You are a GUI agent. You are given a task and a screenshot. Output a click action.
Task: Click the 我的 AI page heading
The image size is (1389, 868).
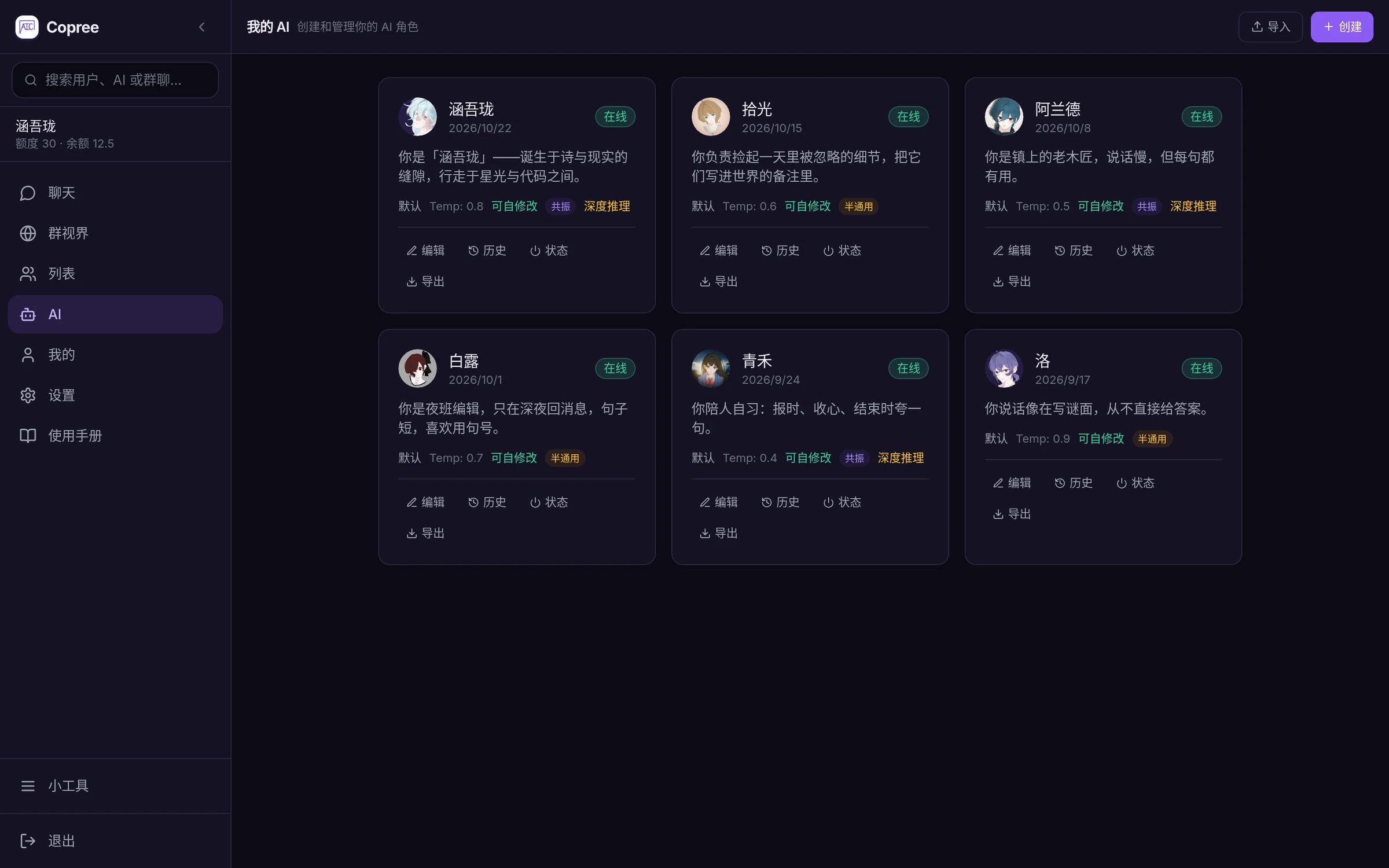pyautogui.click(x=268, y=27)
